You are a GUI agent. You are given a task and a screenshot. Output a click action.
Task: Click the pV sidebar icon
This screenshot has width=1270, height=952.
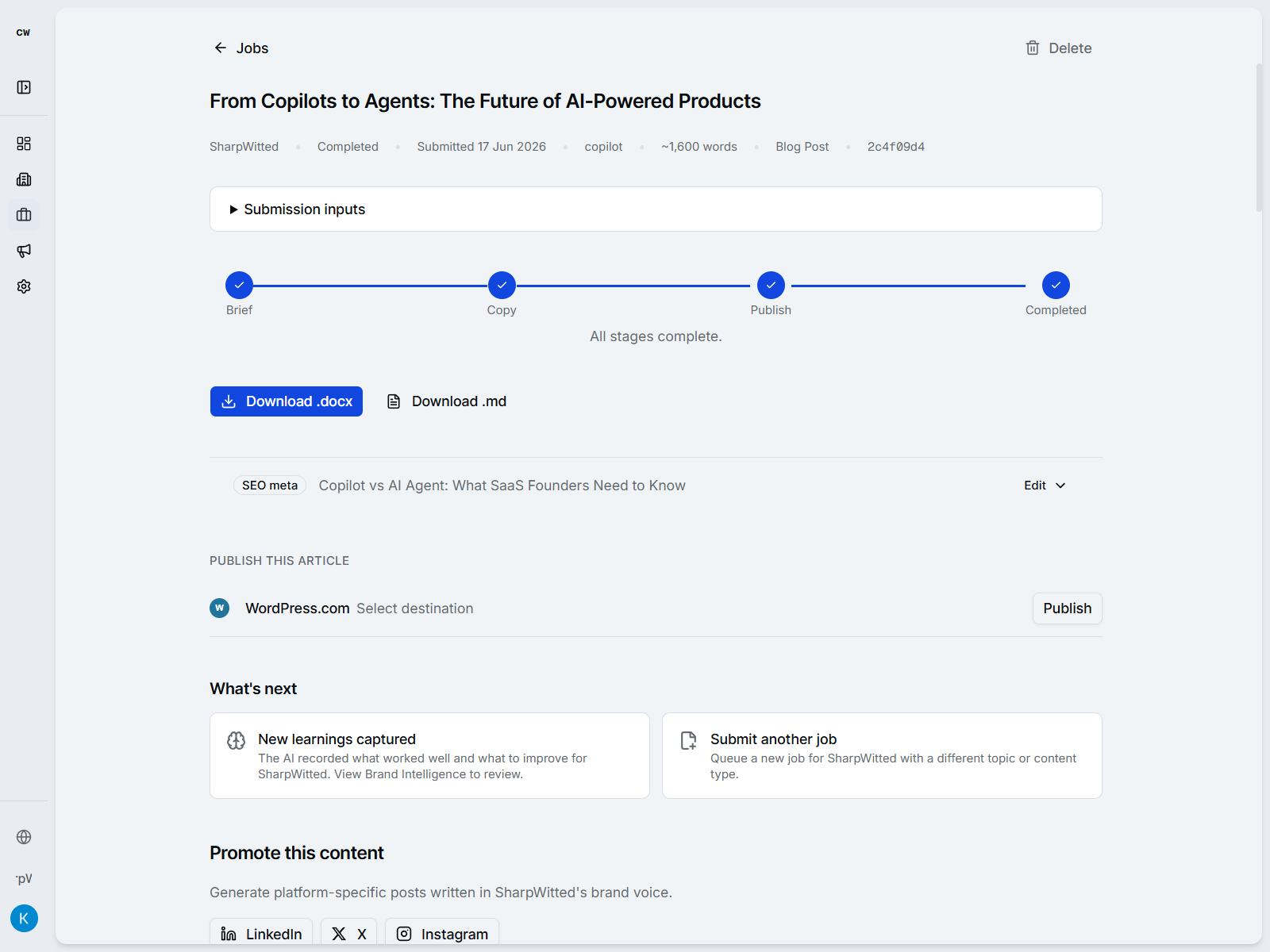24,878
